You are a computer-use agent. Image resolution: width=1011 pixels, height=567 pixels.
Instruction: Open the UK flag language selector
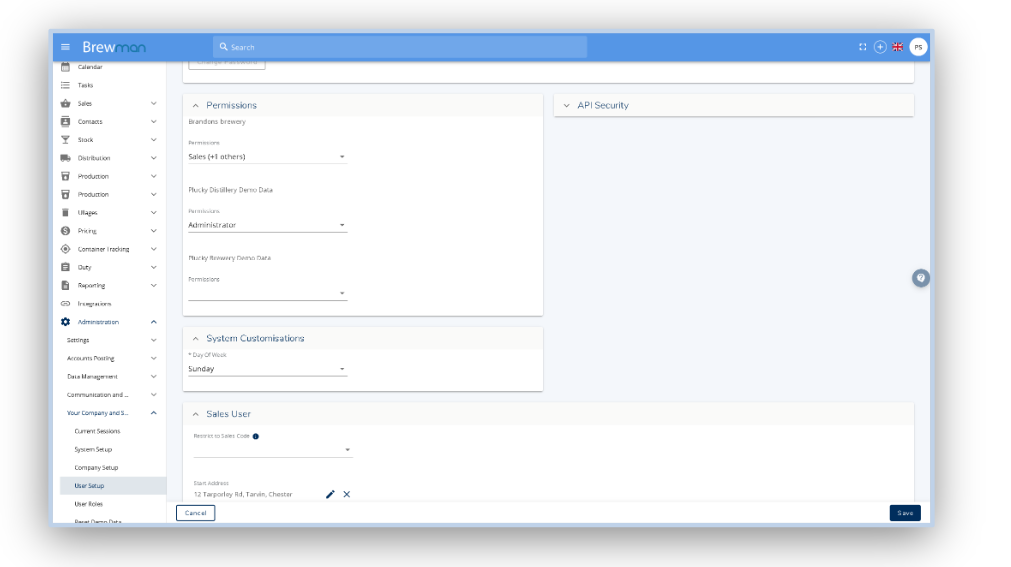pos(897,47)
